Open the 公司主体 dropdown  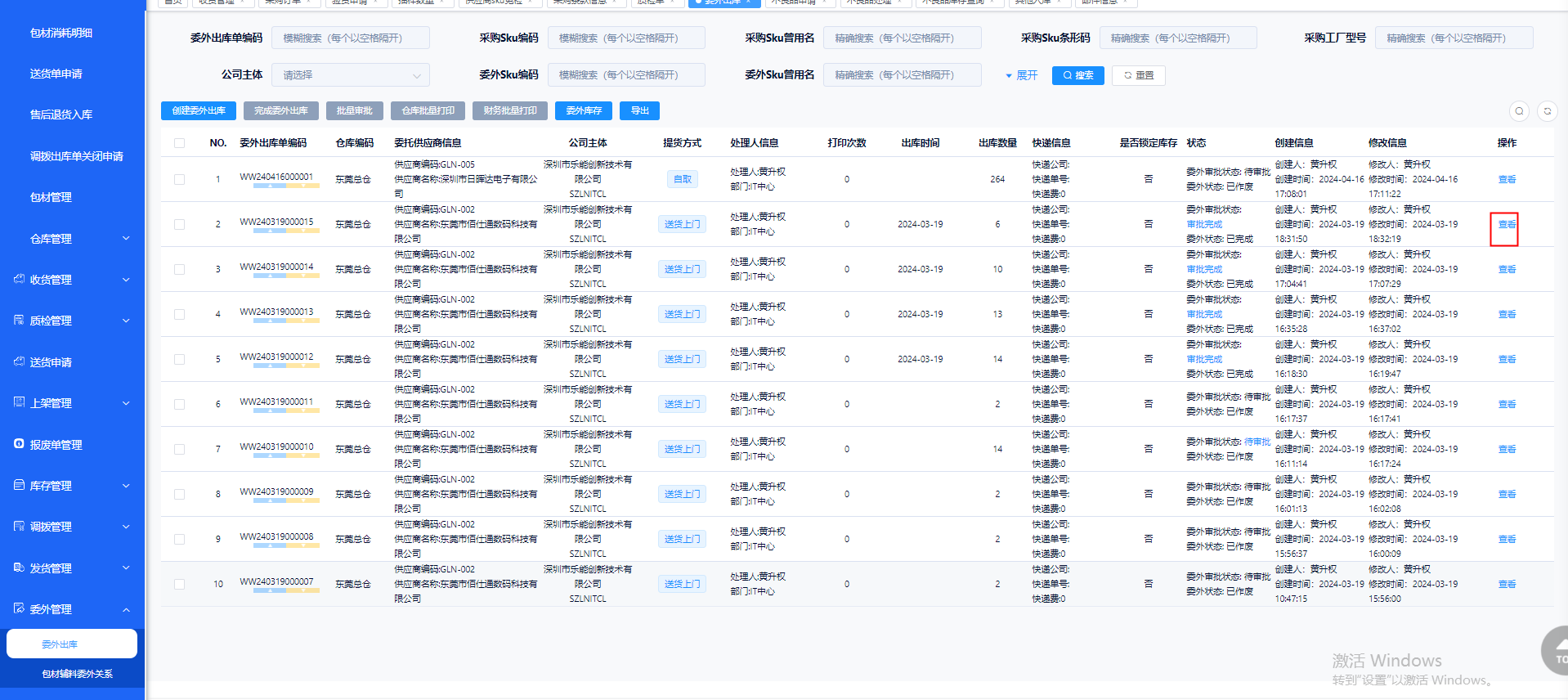[x=350, y=75]
